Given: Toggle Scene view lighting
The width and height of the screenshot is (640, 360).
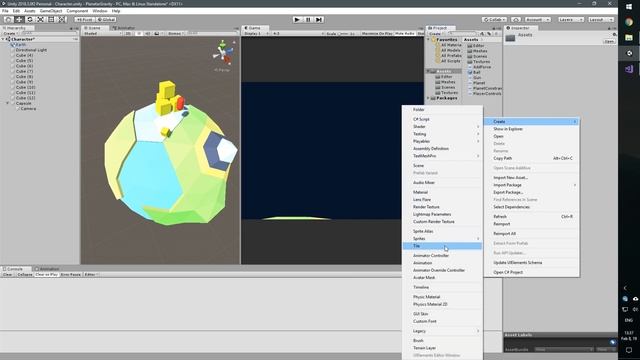Looking at the screenshot, I should coord(139,33).
